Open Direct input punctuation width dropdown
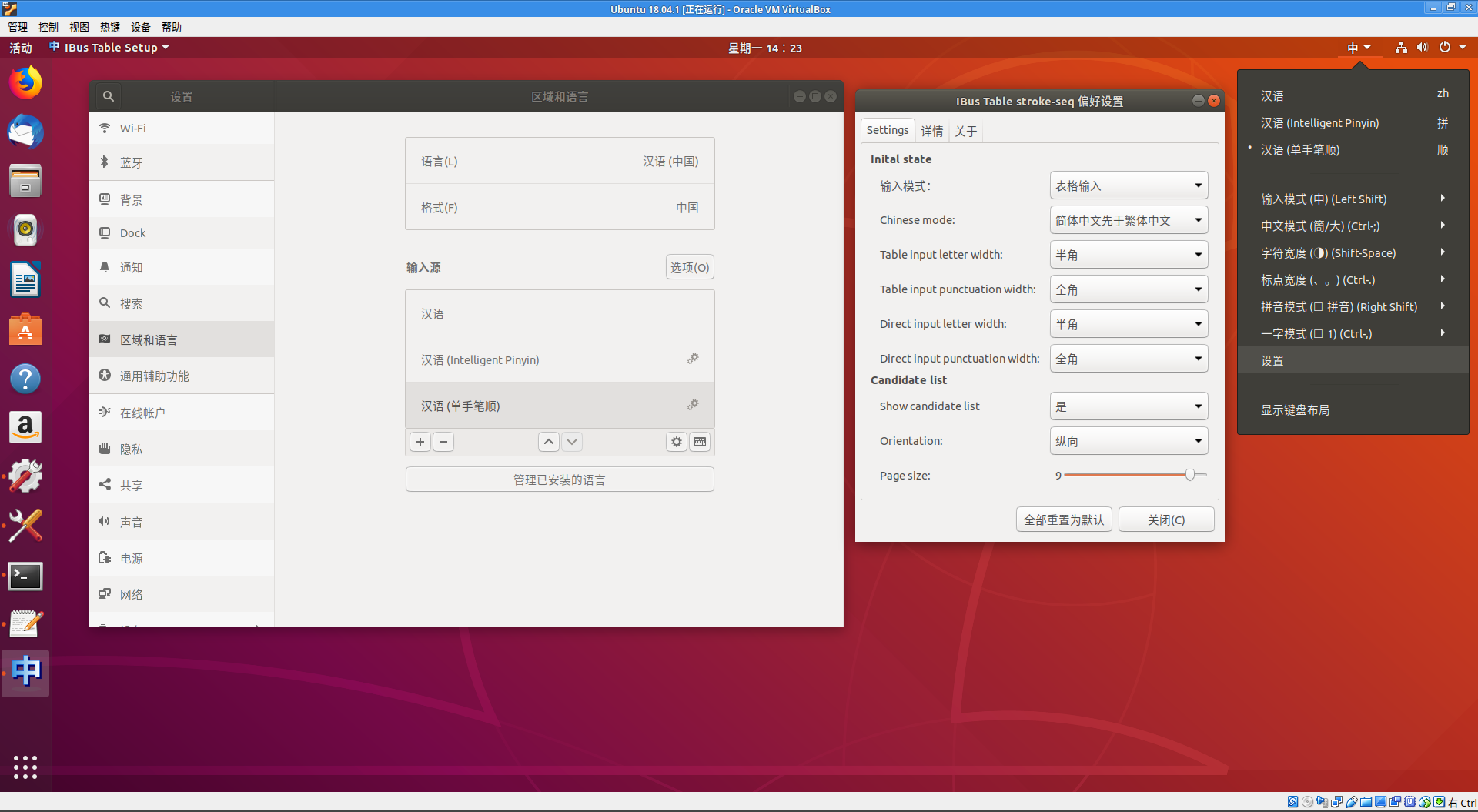Screen dimensions: 1478x812 tap(1129, 359)
